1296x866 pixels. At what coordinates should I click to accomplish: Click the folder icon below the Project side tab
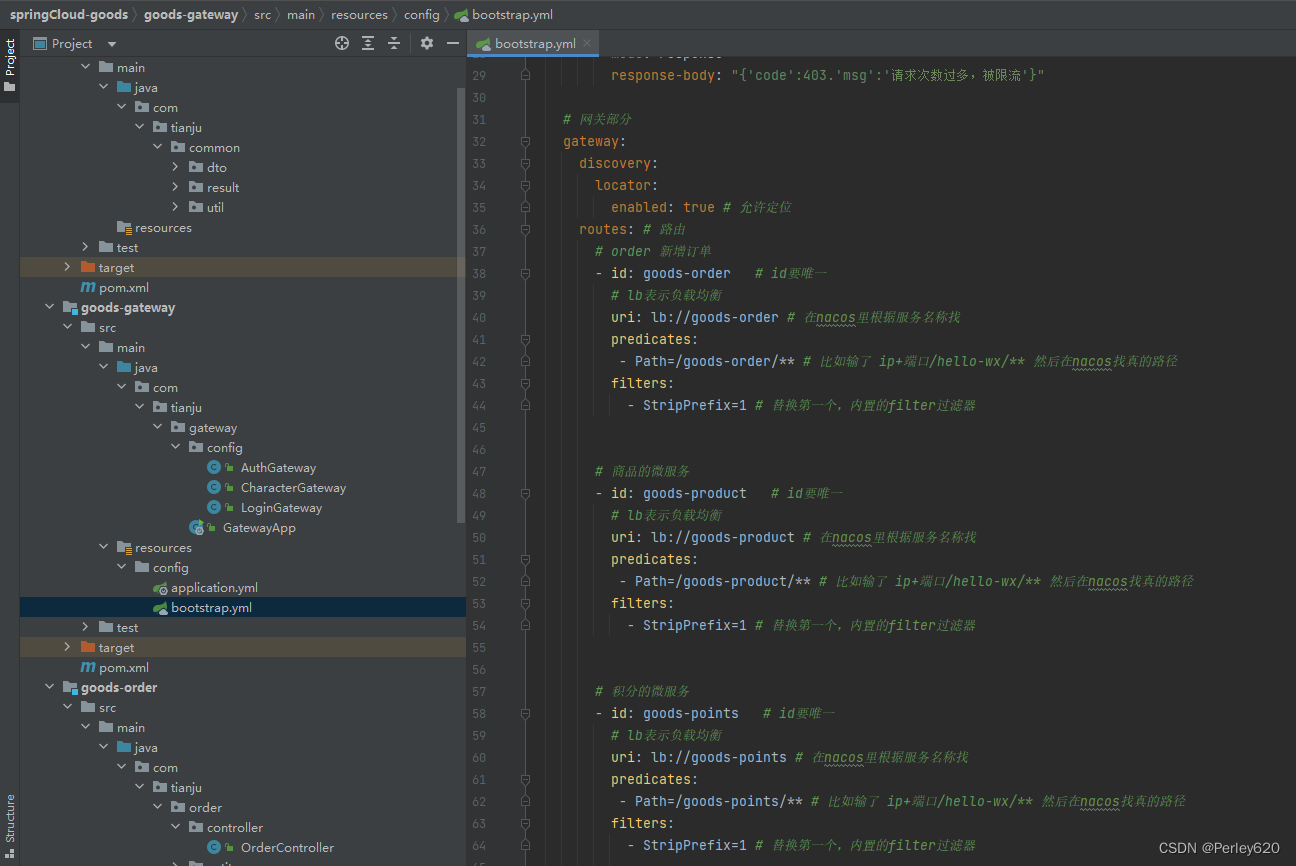point(10,87)
